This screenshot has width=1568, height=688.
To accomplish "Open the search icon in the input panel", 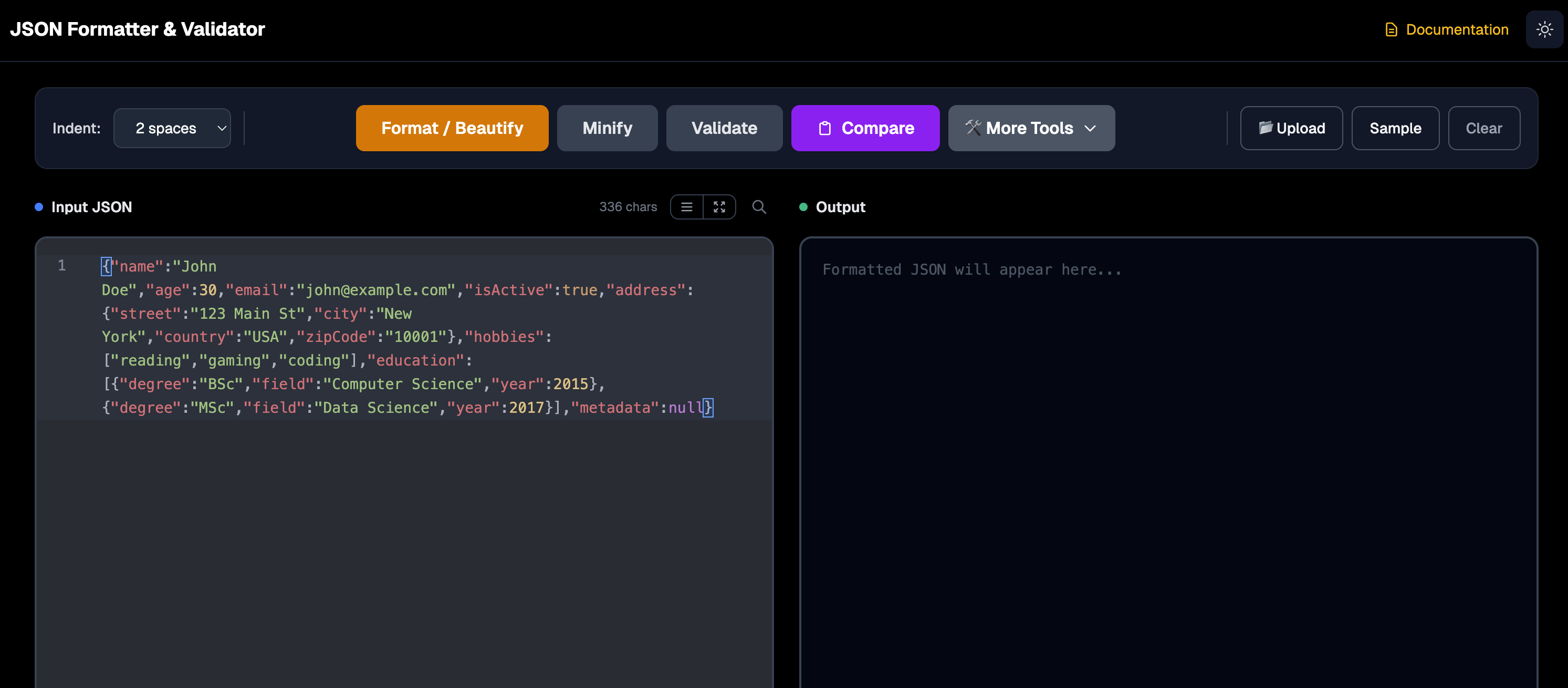I will coord(758,207).
